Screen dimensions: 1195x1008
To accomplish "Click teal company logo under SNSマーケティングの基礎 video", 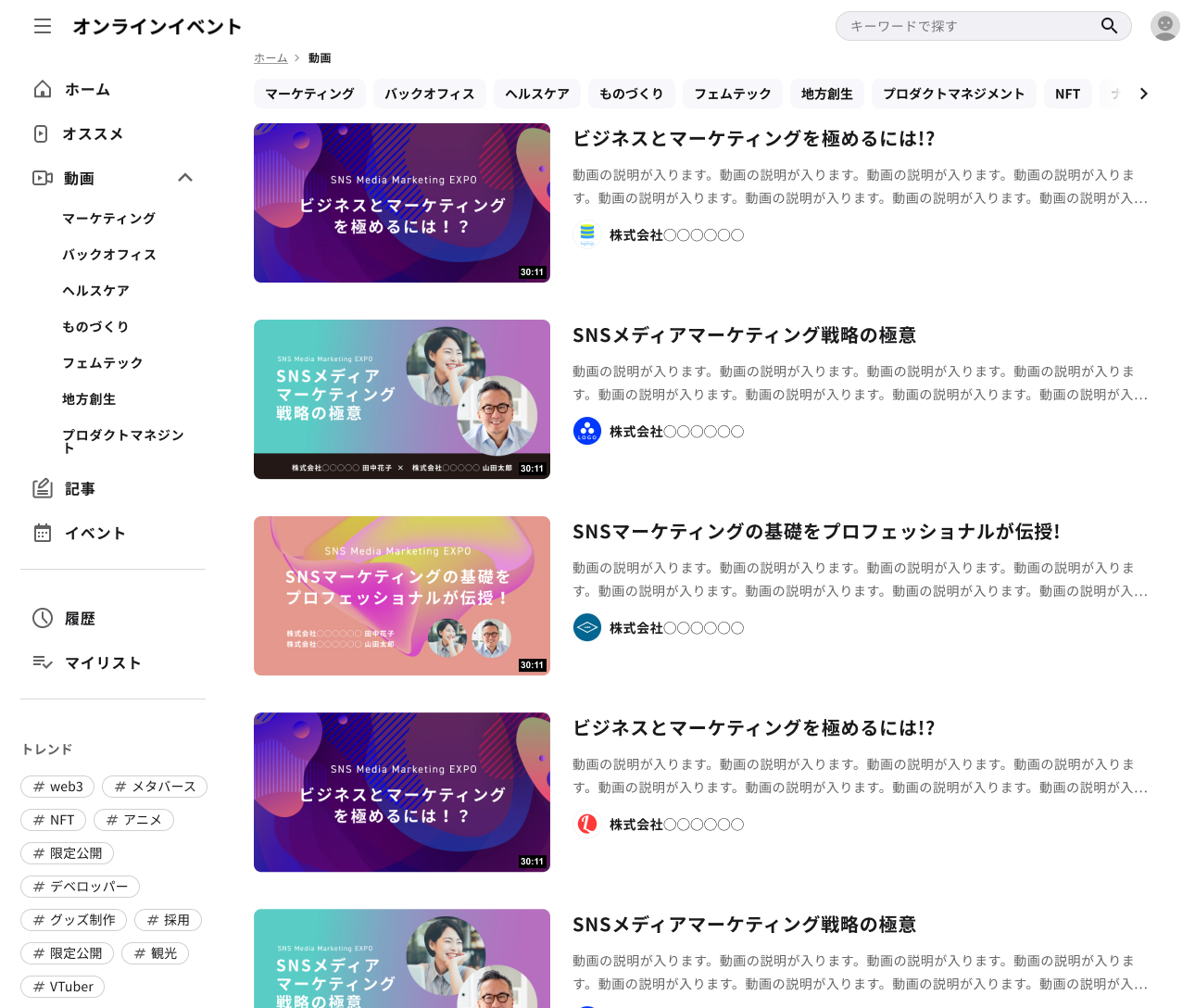I will tap(587, 628).
